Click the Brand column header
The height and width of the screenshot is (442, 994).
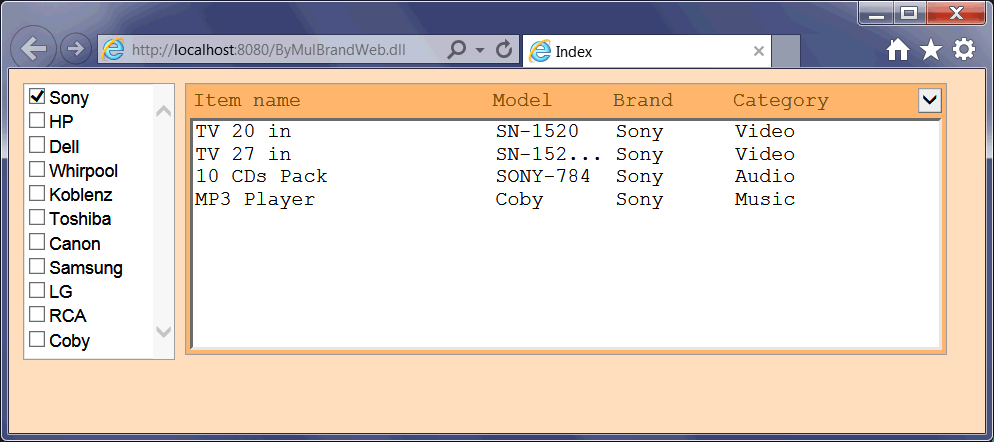(642, 100)
